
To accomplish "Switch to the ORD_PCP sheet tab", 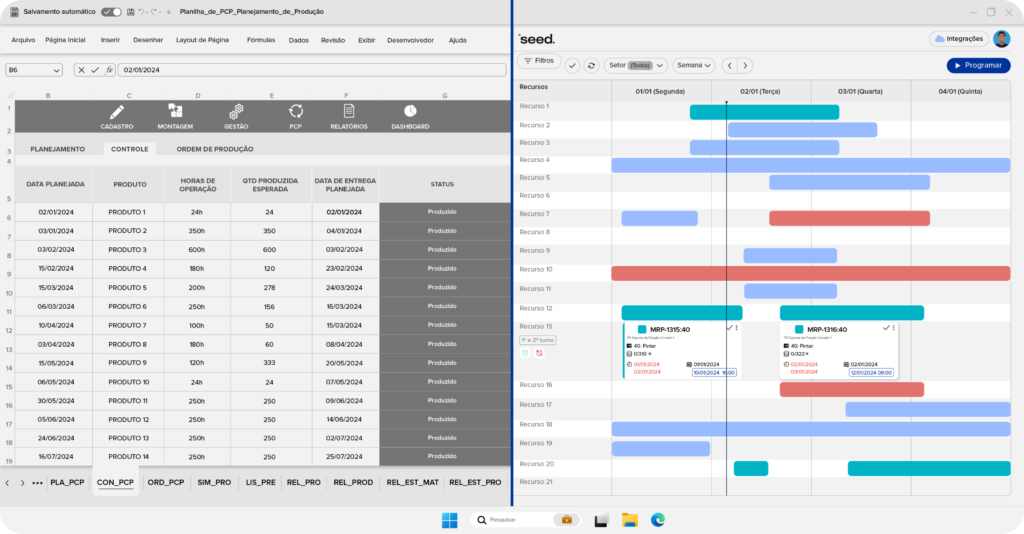I will point(165,482).
